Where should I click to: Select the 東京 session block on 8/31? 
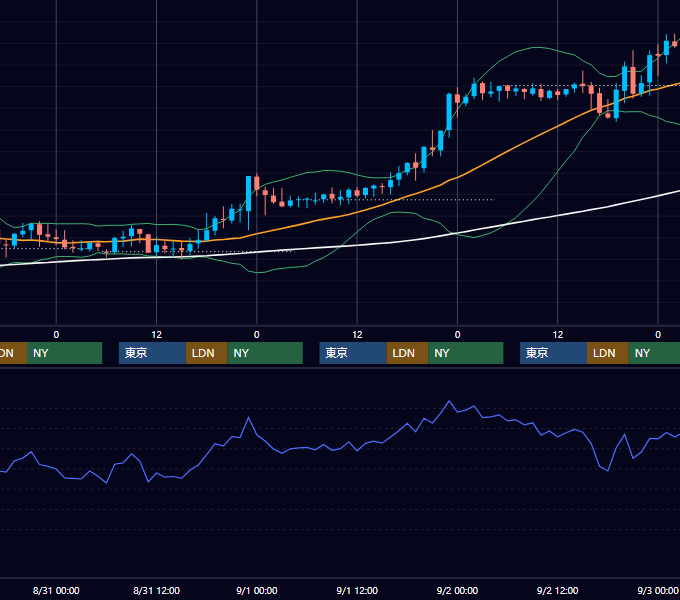point(152,353)
